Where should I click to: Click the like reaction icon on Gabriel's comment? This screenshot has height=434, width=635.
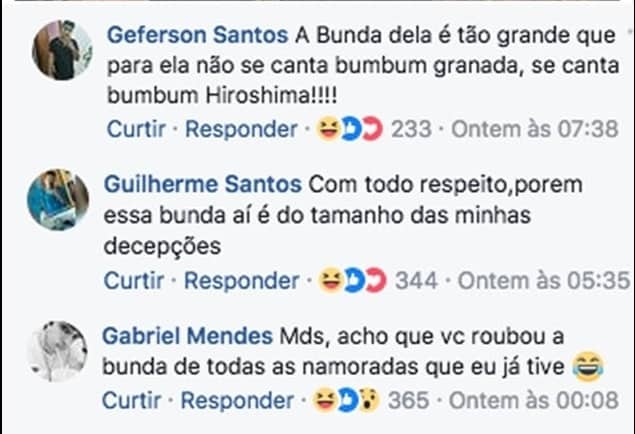click(347, 400)
